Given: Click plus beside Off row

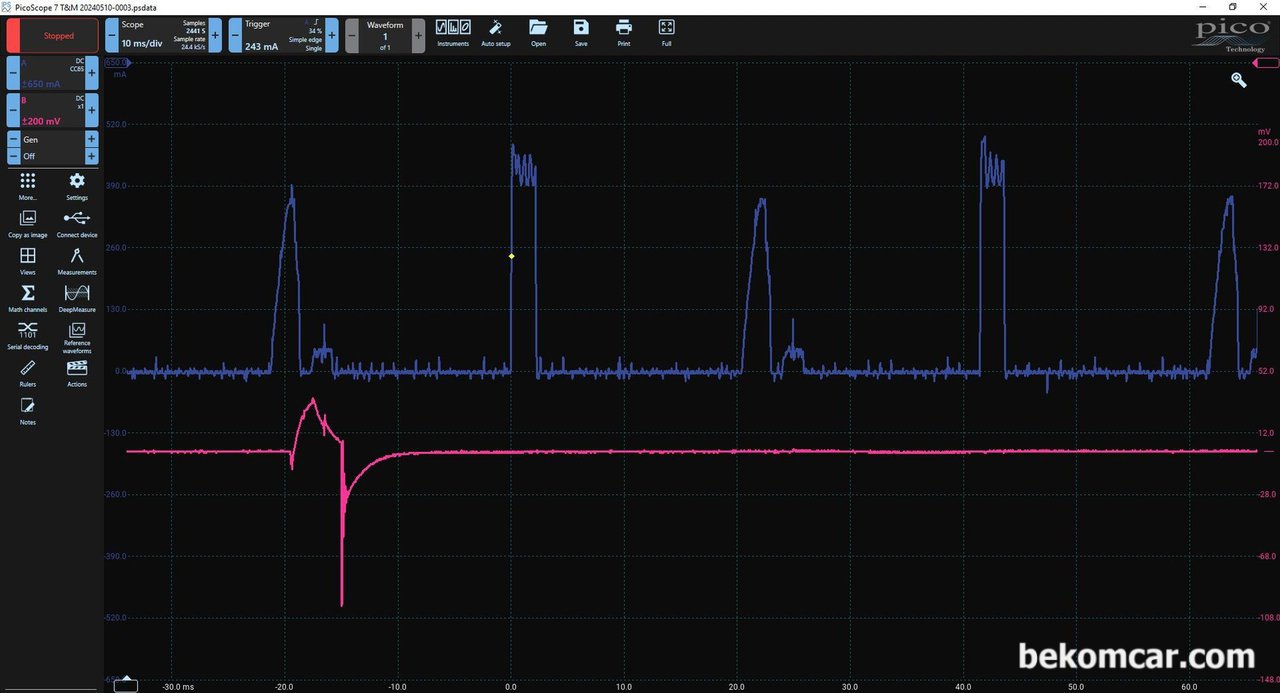Looking at the screenshot, I should click(x=92, y=156).
